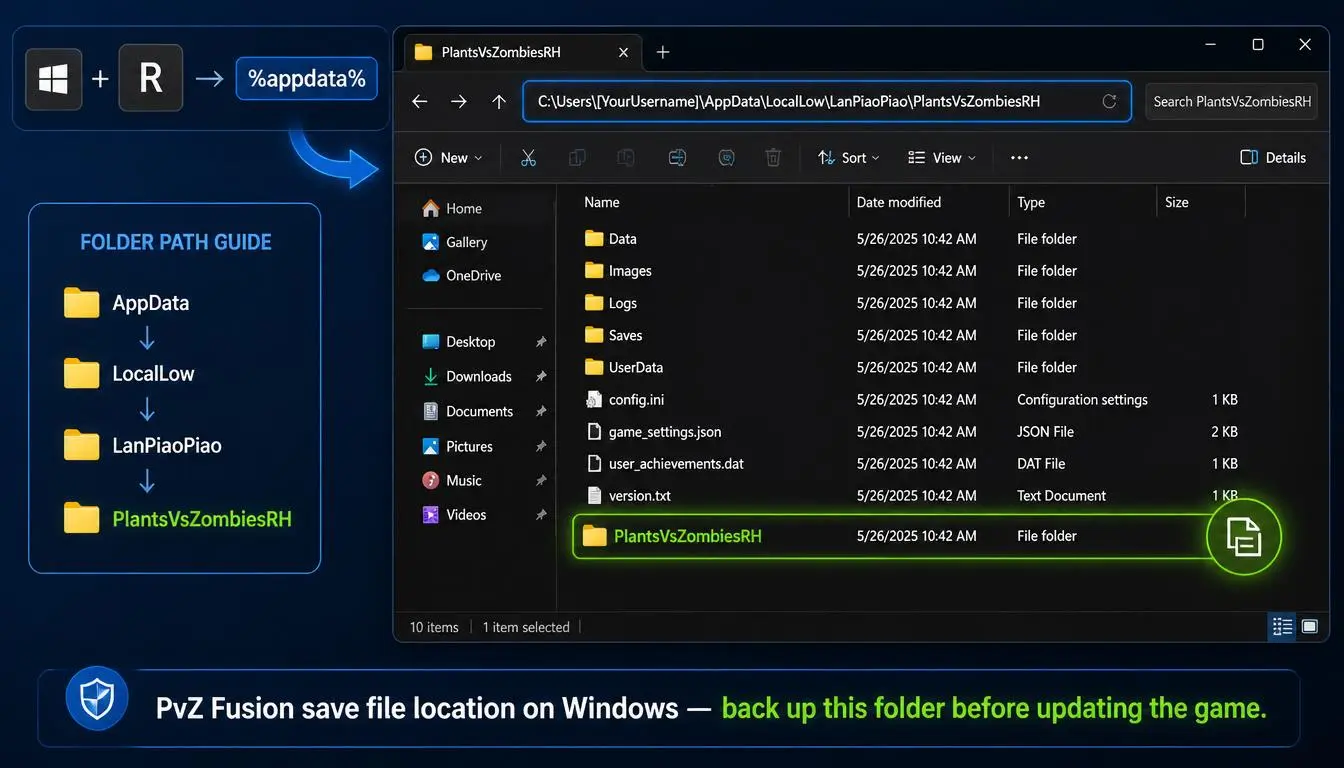Open Desktop in quick access

[459, 342]
